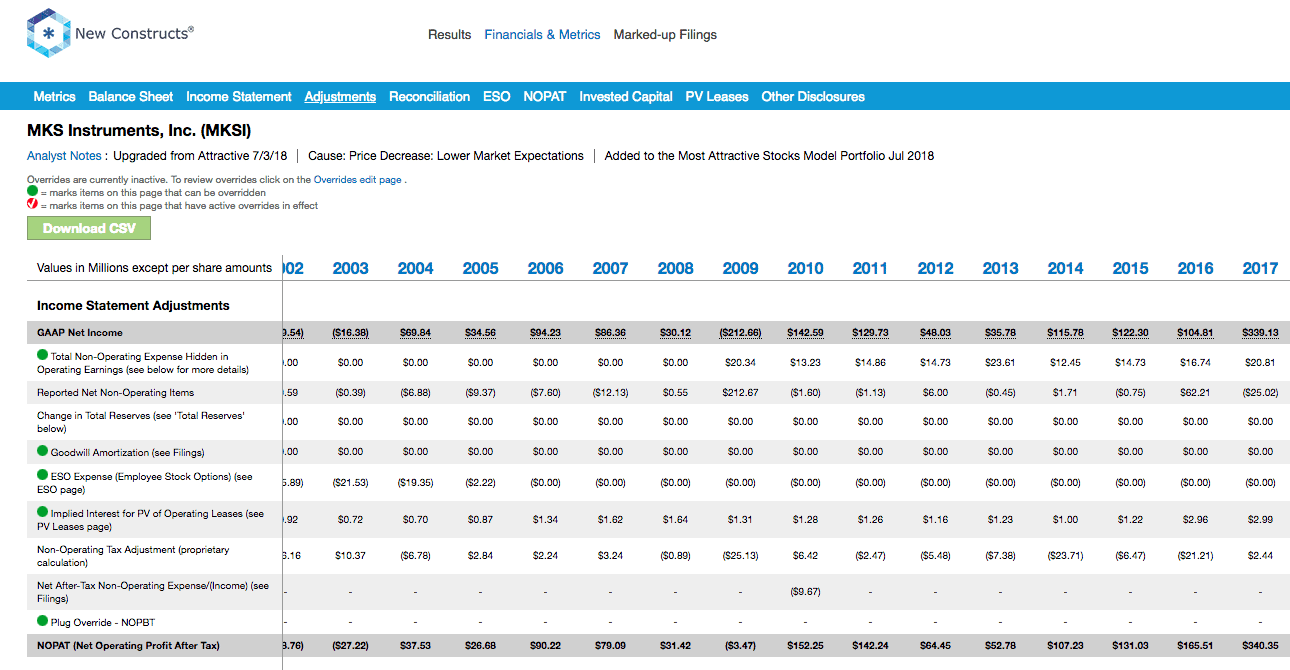Click Reported Non-Operating Items value $212.67
The image size is (1290, 670).
tap(740, 393)
